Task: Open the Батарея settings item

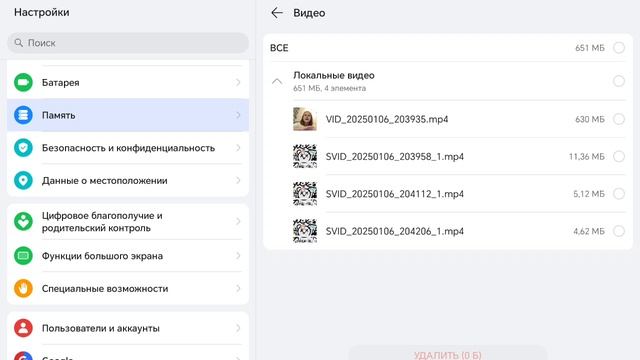Action: point(128,82)
